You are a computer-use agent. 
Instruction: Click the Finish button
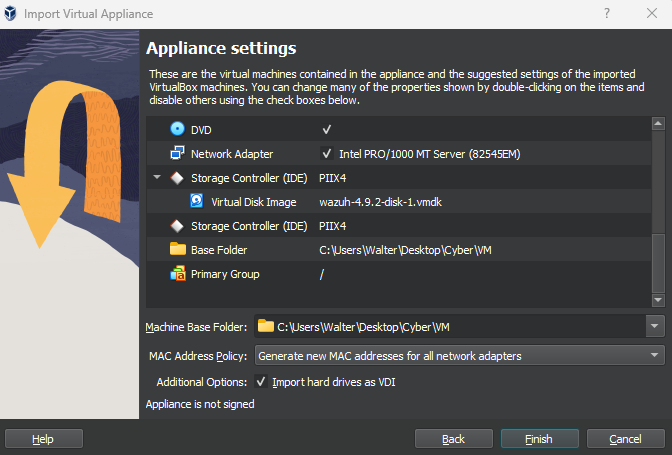pyautogui.click(x=539, y=439)
